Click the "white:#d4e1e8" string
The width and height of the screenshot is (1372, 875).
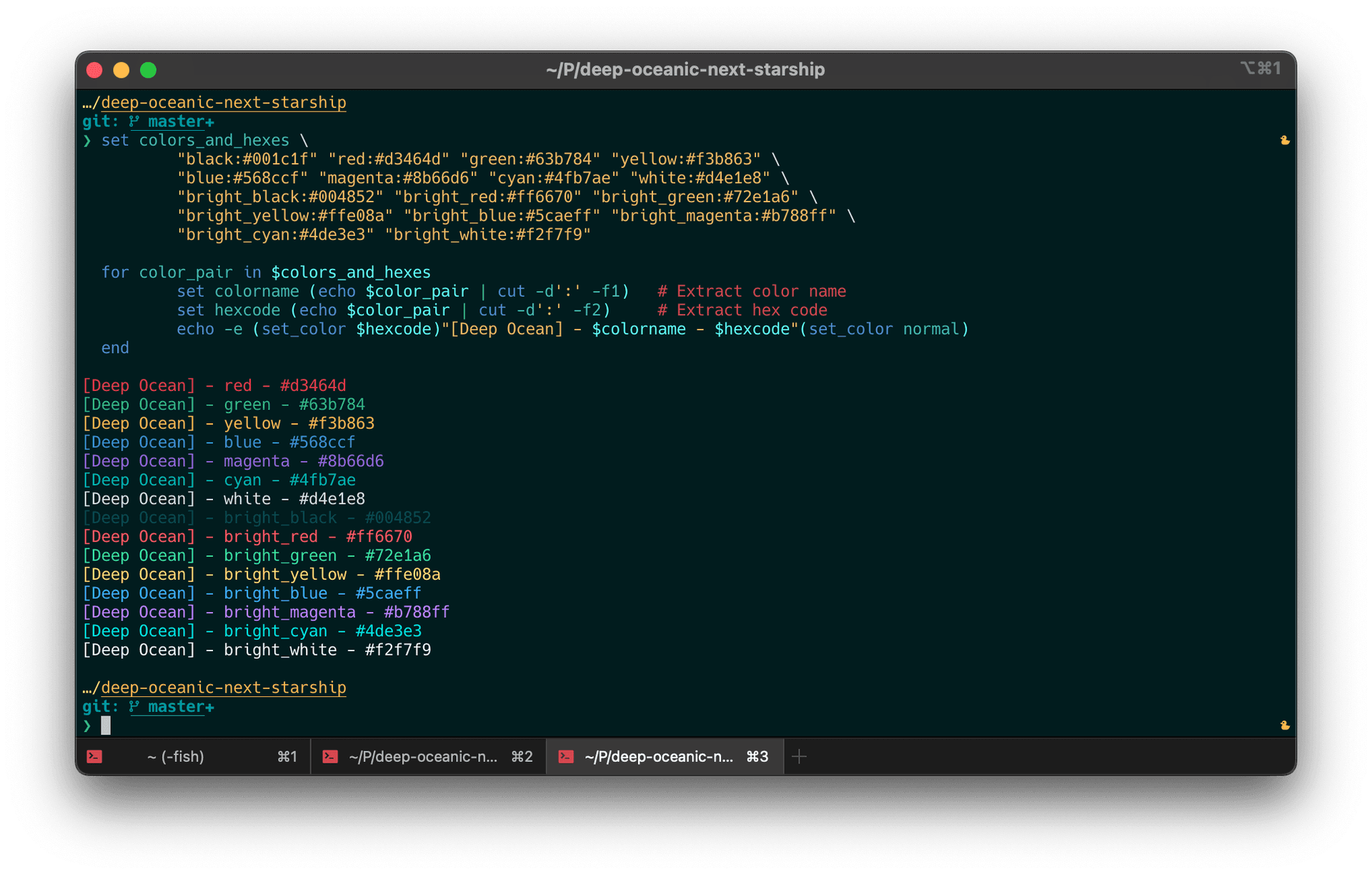pos(700,178)
